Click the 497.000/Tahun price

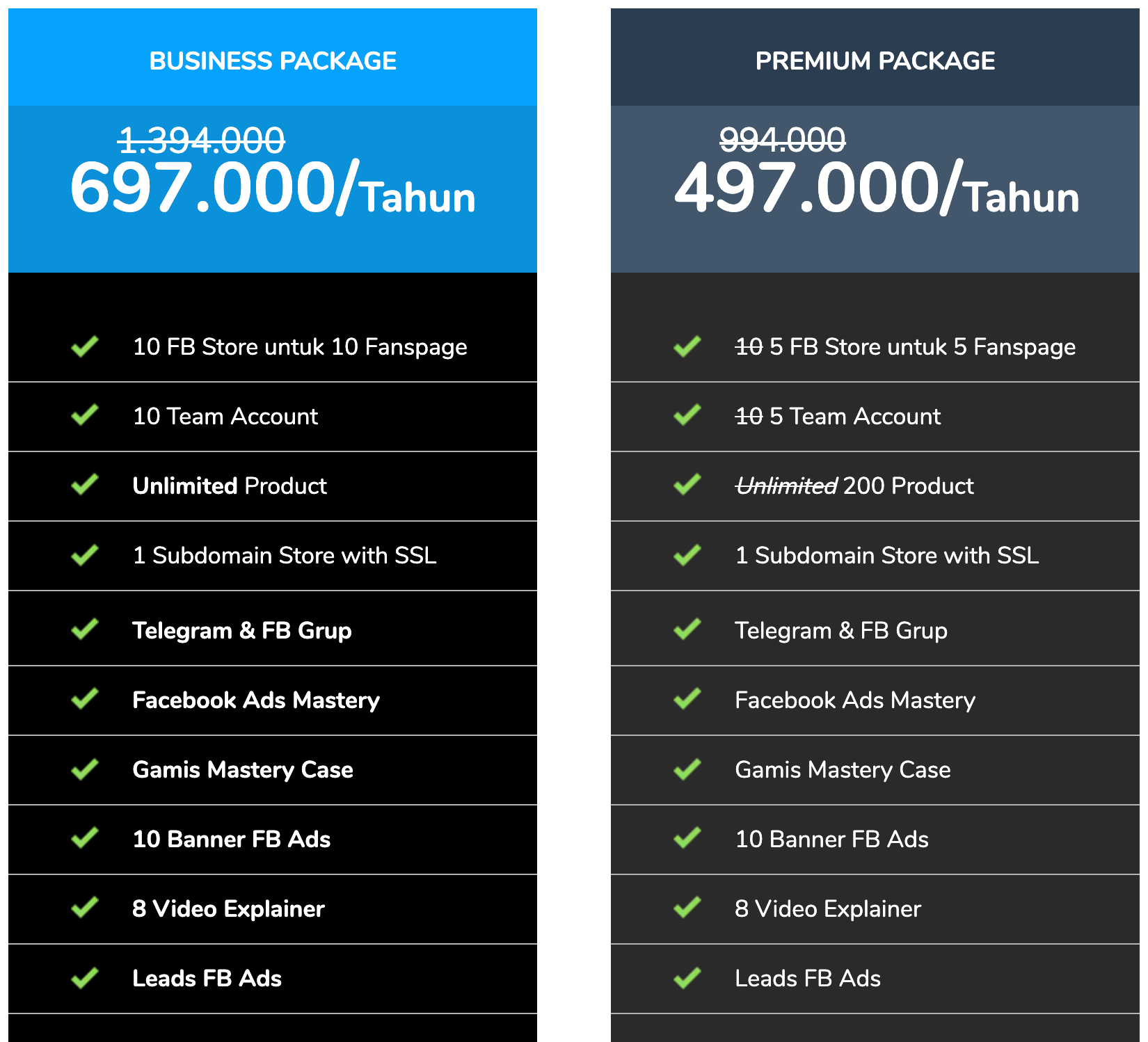tap(876, 188)
